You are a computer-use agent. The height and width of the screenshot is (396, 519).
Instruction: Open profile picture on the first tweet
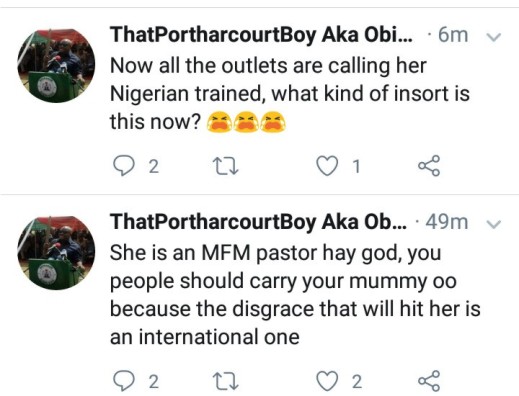56,66
